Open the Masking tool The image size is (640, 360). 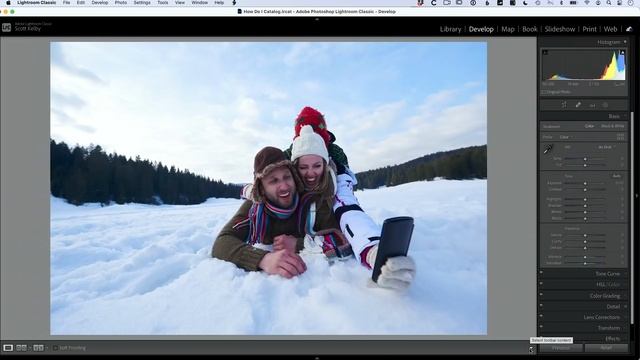(606, 105)
